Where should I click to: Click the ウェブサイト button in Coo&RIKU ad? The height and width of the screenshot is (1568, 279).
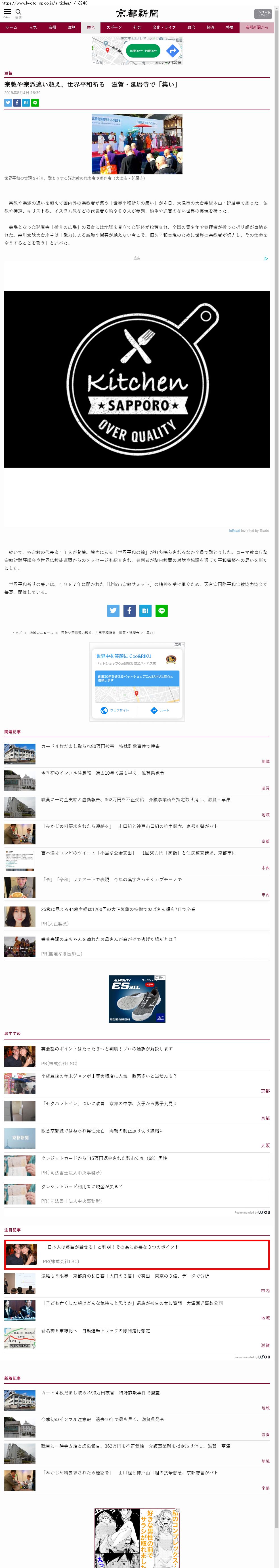coord(115,710)
